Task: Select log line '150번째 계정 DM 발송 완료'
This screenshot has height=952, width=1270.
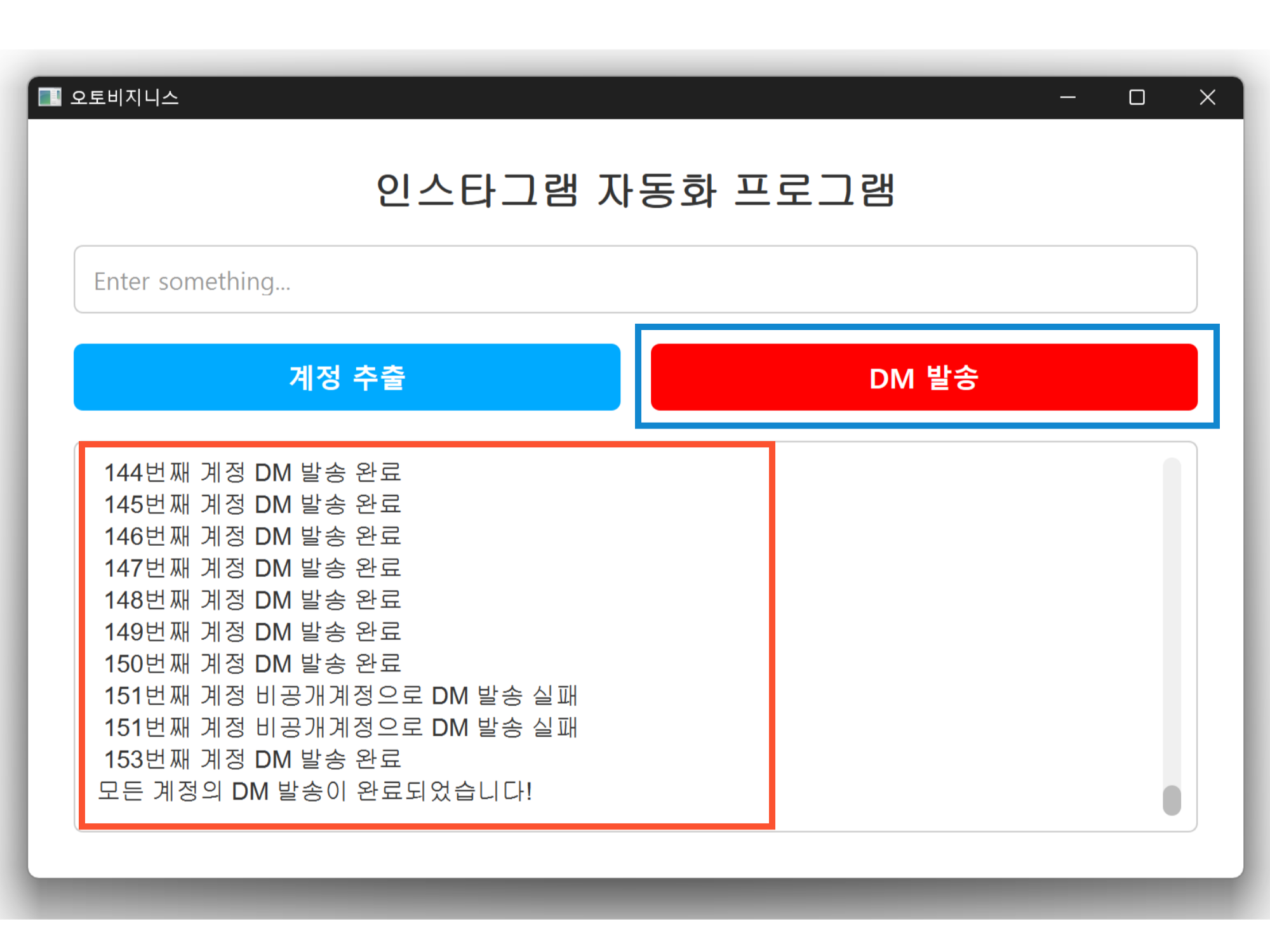Action: click(253, 664)
